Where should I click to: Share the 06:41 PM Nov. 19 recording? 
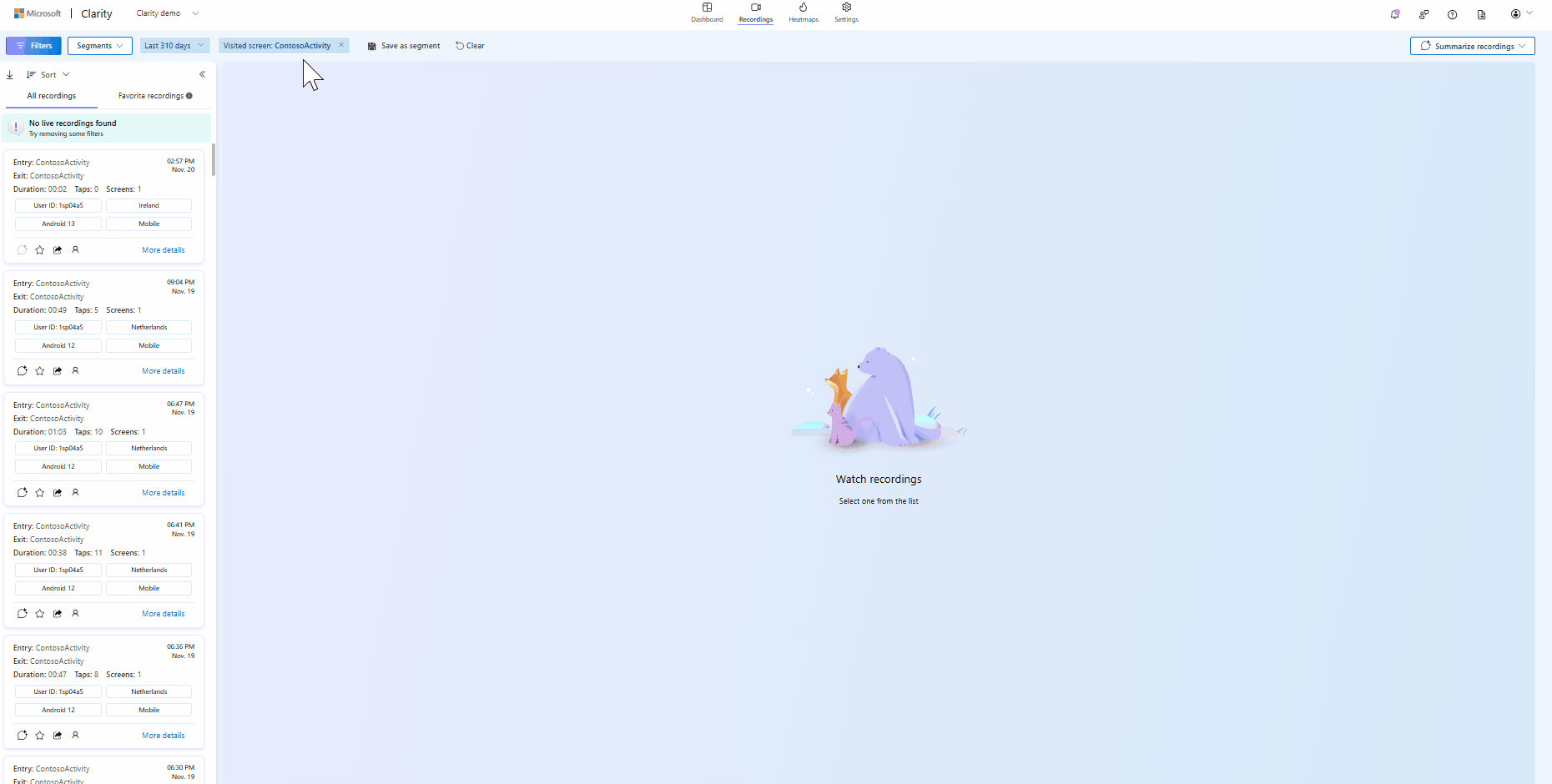[x=58, y=613]
